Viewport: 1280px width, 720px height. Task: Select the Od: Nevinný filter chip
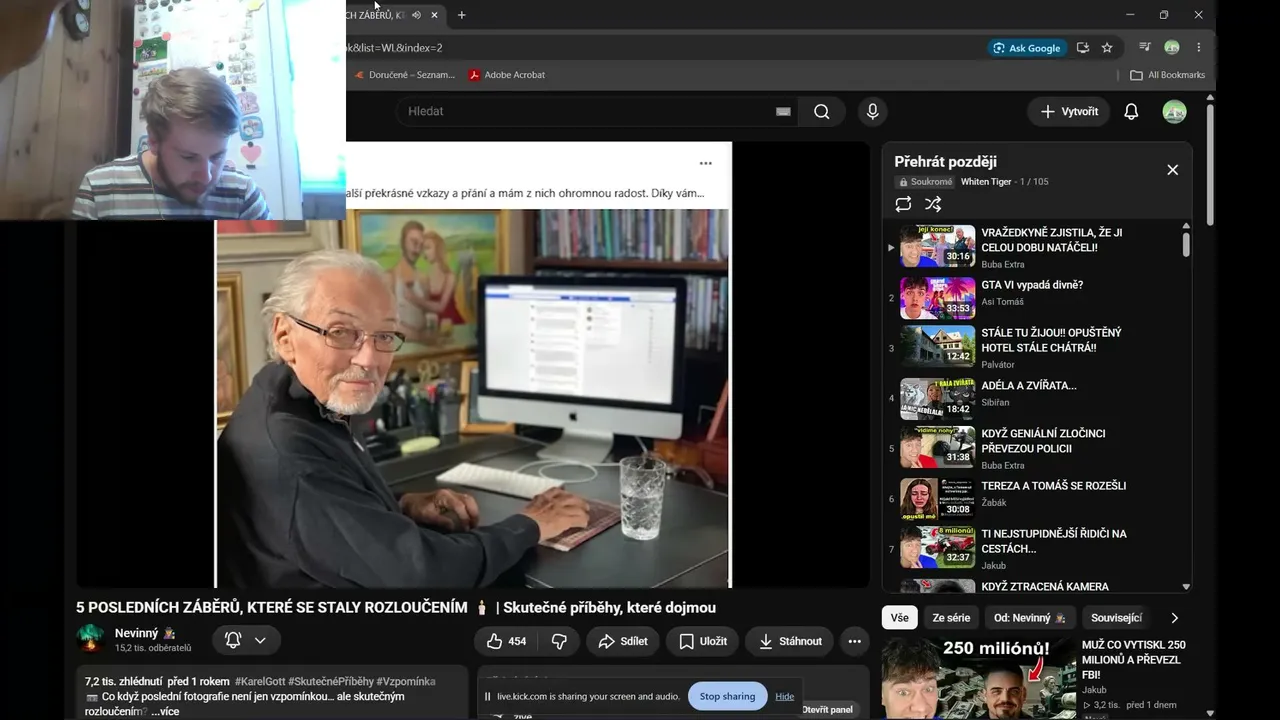pyautogui.click(x=1030, y=618)
